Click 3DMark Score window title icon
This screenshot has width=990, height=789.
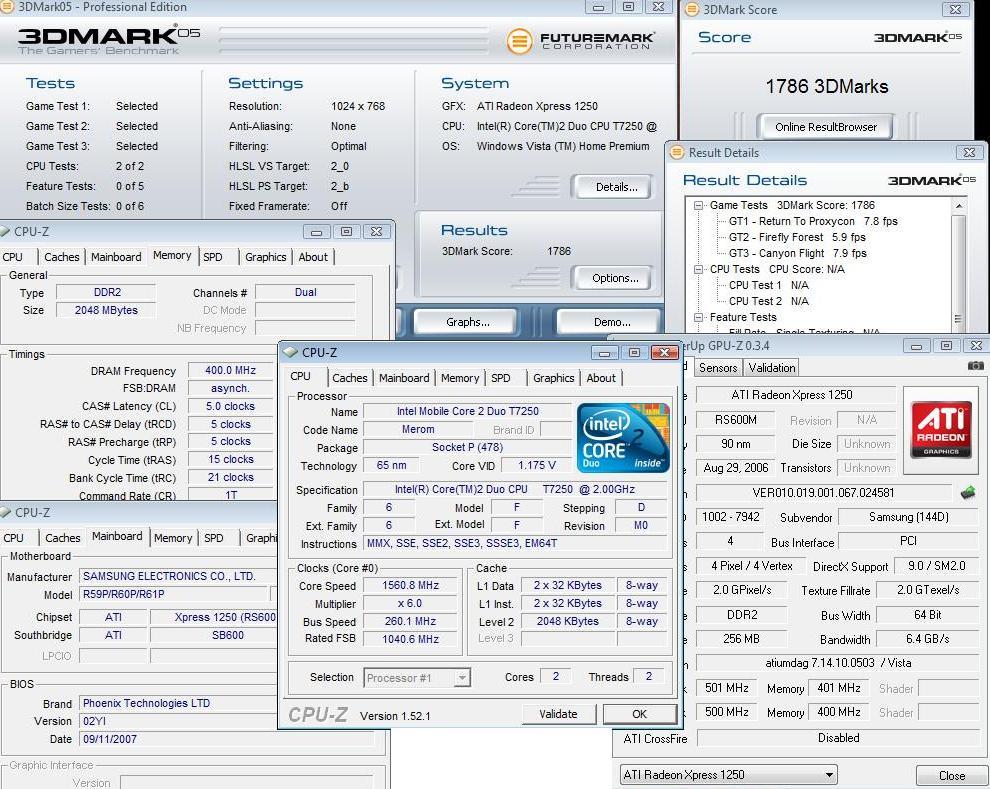(x=692, y=9)
